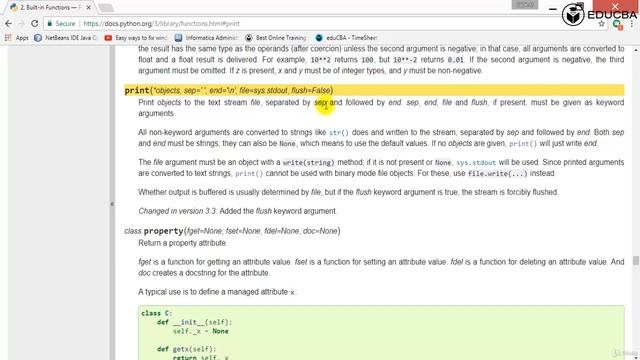This screenshot has width=640, height=360.
Task: Click the vertical scrollbar thumb
Action: pos(636,260)
